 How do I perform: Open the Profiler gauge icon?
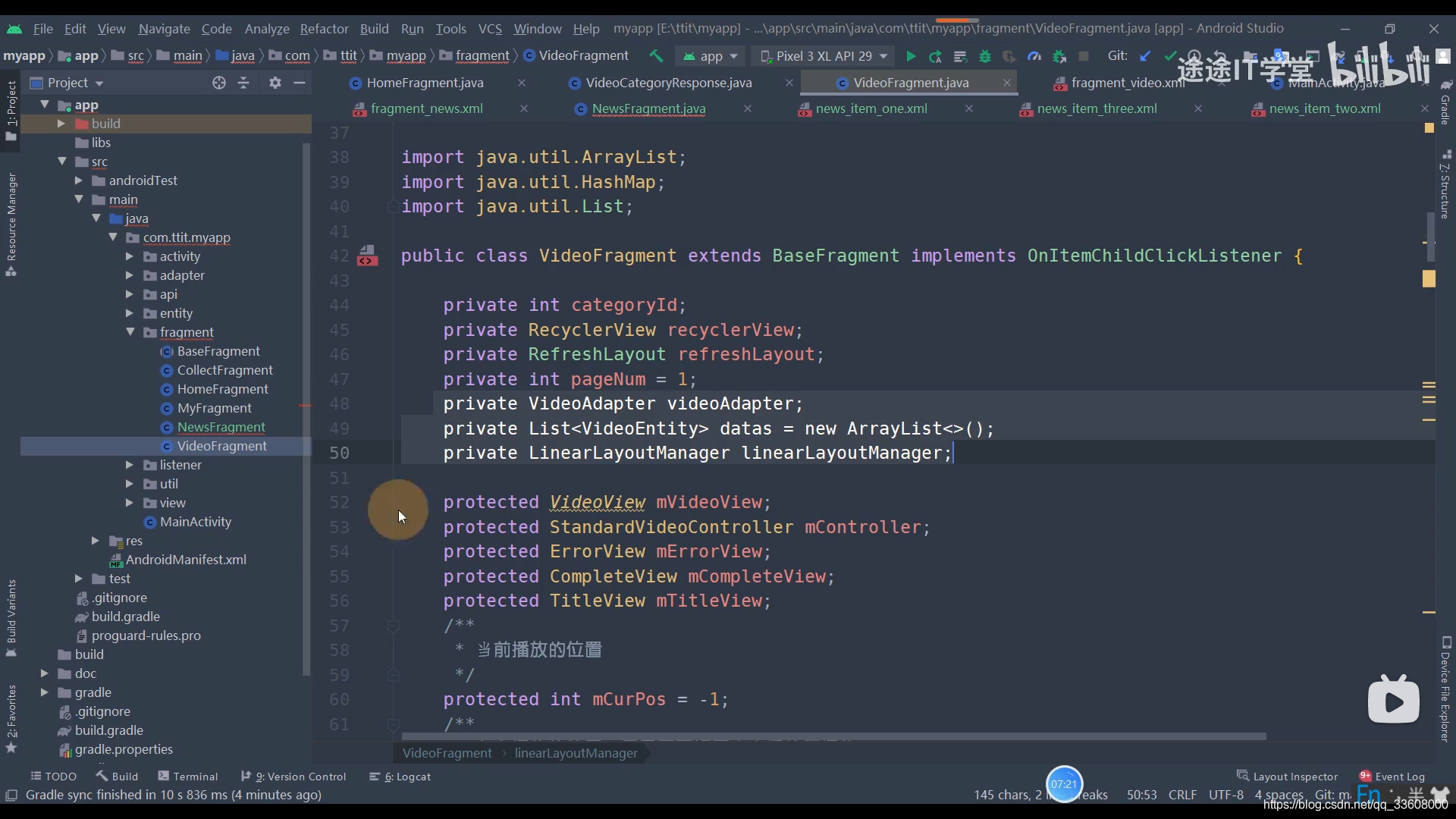coord(1034,56)
